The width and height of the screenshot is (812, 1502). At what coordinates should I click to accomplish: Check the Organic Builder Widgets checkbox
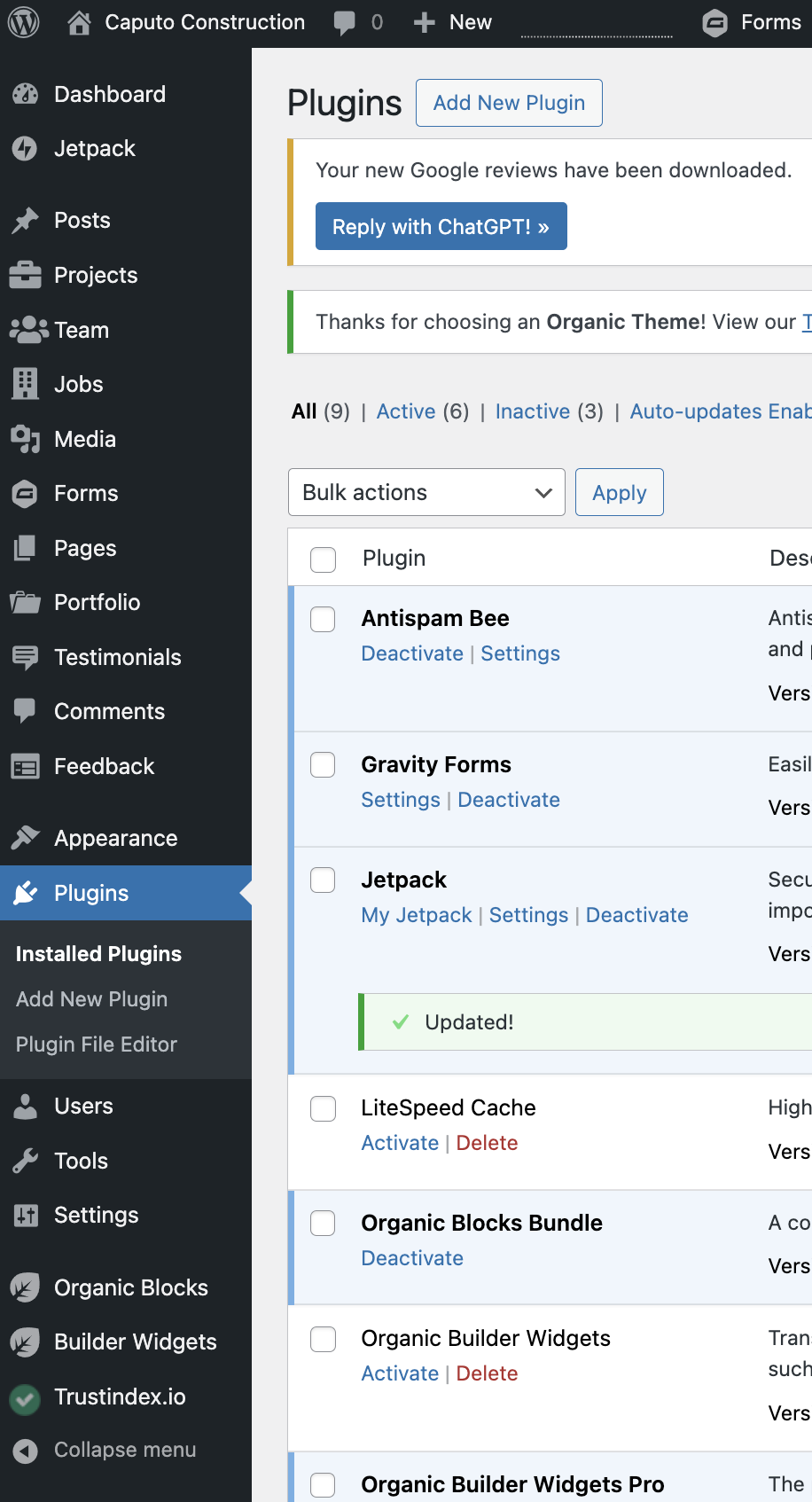323,1339
